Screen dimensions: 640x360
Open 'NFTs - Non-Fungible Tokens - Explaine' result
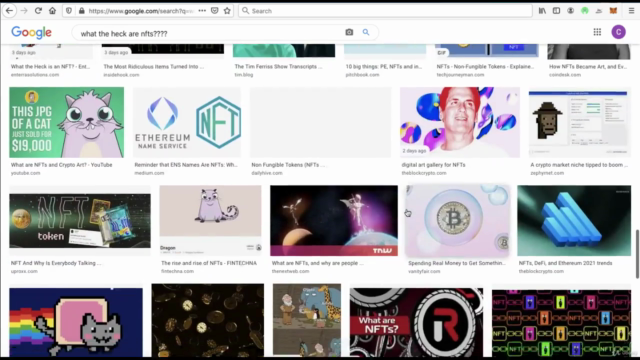click(485, 67)
